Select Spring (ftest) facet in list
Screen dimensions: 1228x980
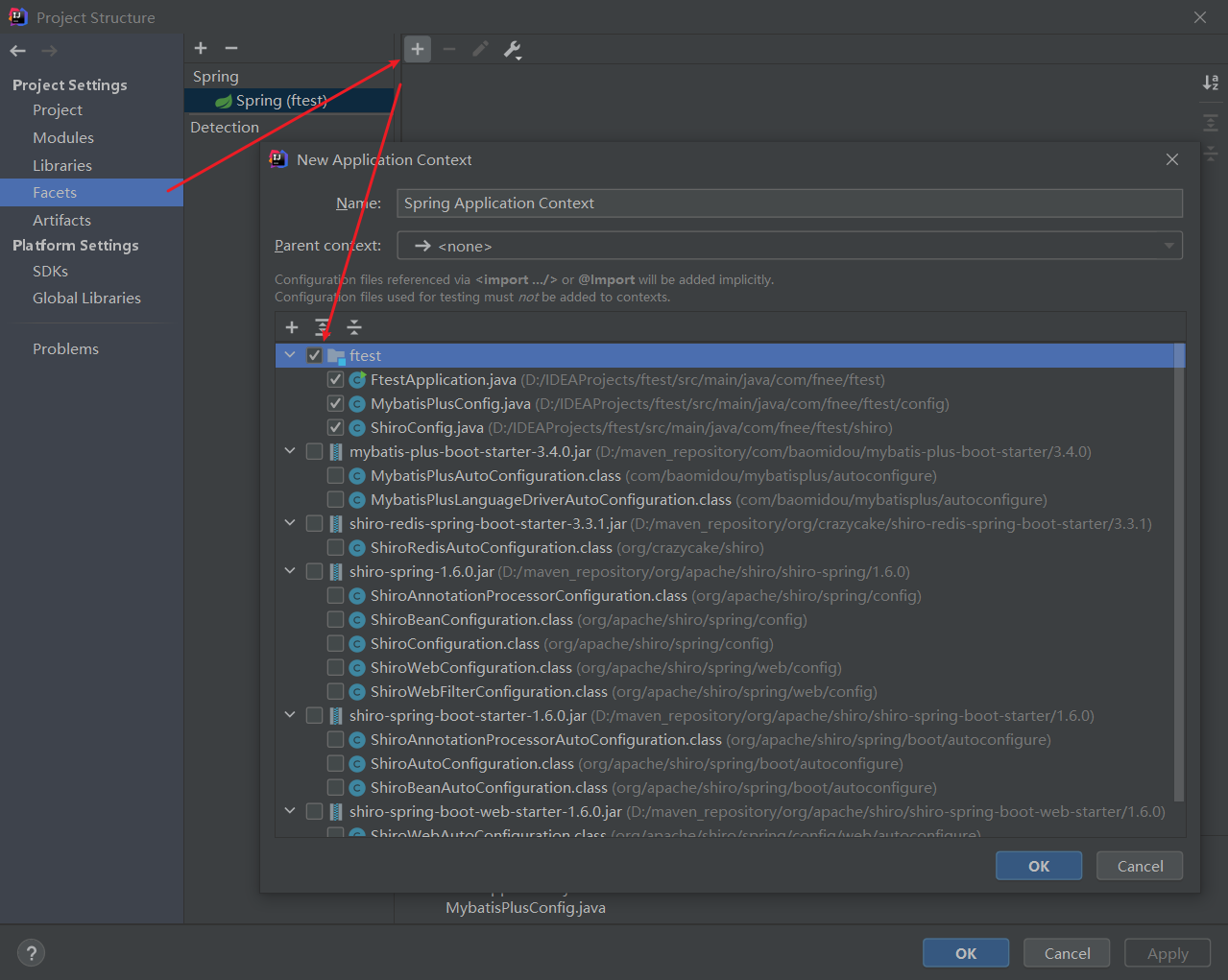tap(289, 101)
